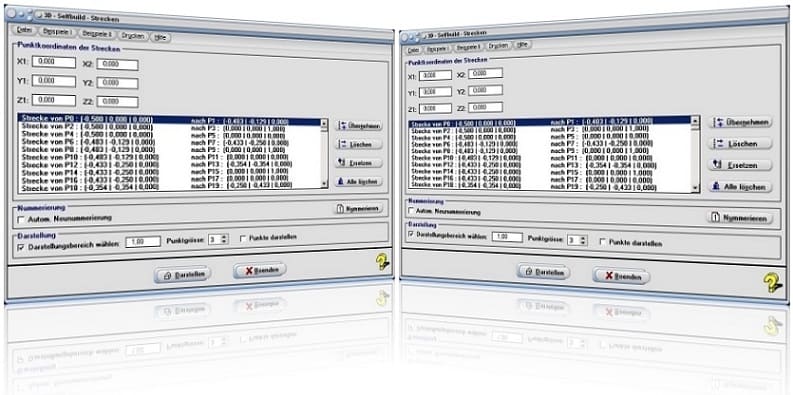This screenshot has width=793, height=395.
Task: Open the Datei menu in the left window
Action: [x=24, y=30]
